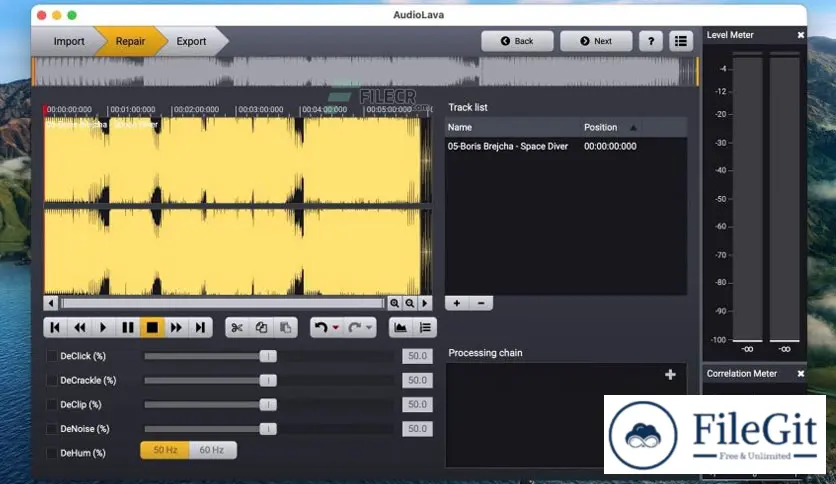
Task: Click the left scroll arrow under waveform
Action: 51,303
